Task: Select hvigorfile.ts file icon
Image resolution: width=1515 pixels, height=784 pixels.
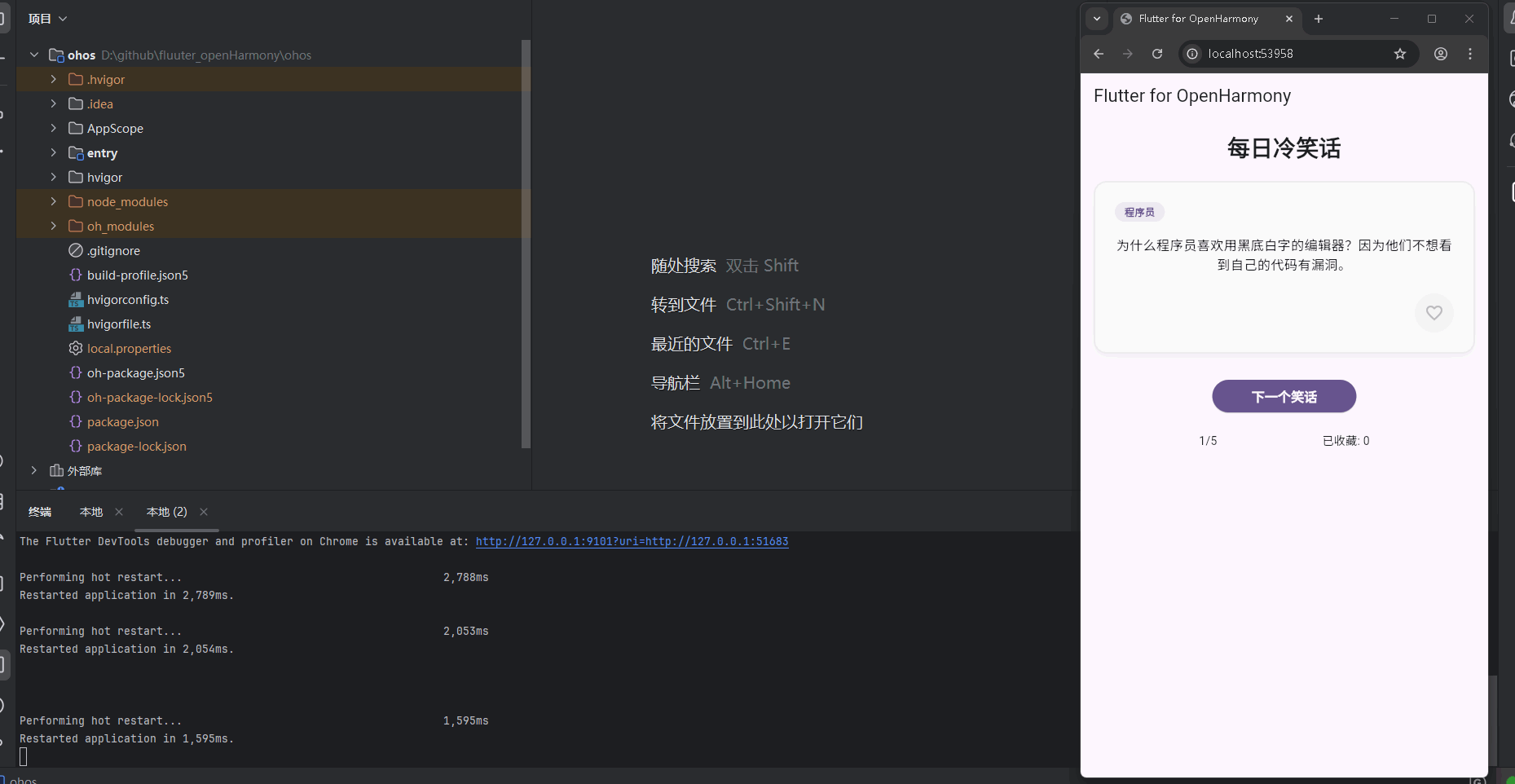Action: tap(76, 324)
